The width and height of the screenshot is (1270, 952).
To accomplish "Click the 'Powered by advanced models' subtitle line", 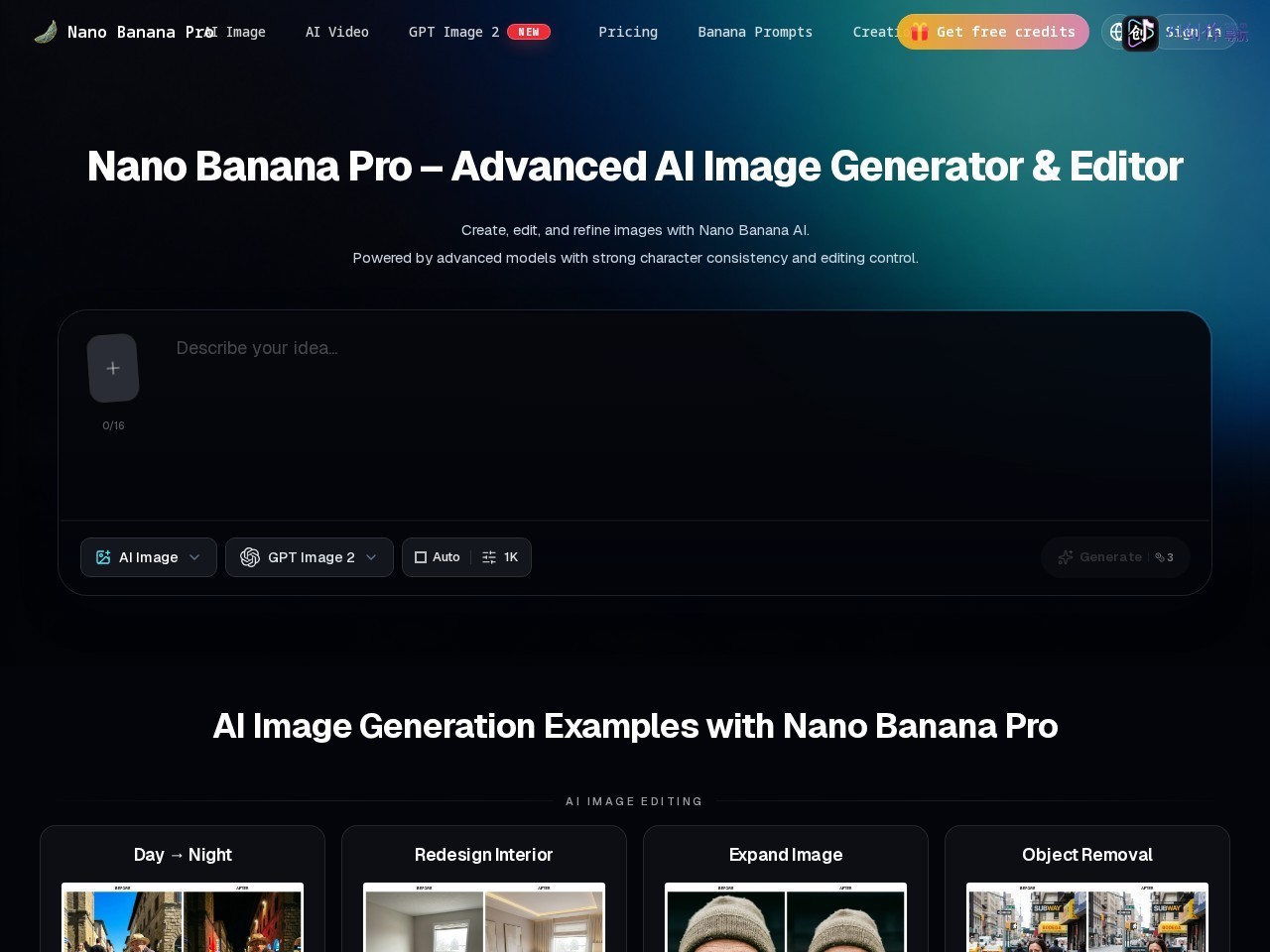I will (635, 258).
